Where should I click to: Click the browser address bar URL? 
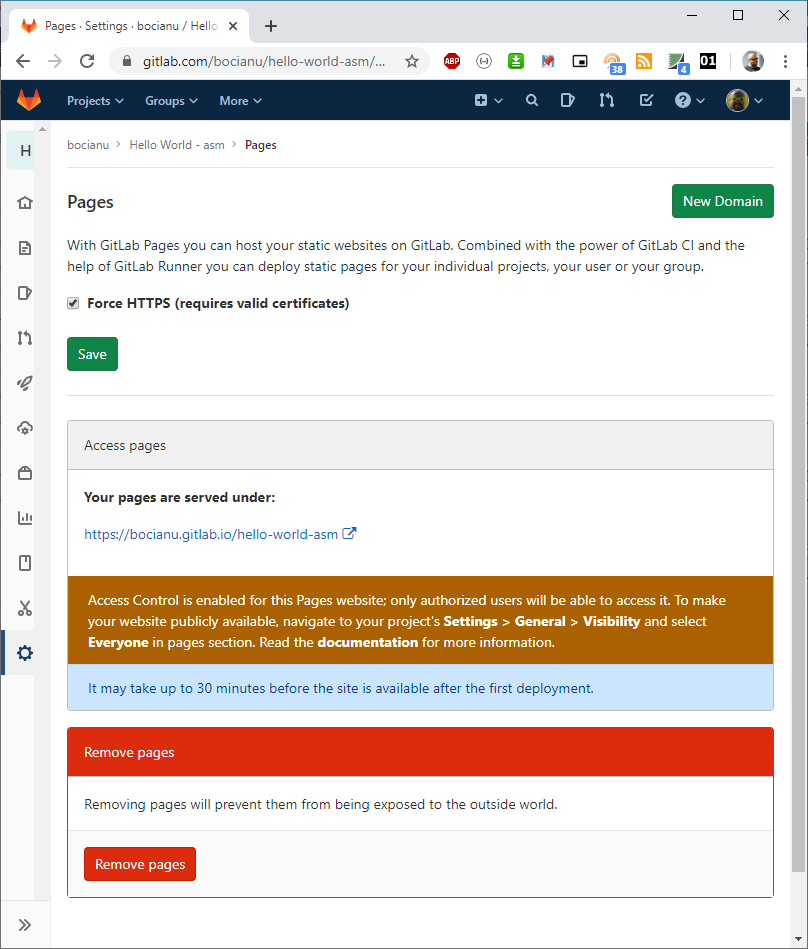(x=263, y=61)
